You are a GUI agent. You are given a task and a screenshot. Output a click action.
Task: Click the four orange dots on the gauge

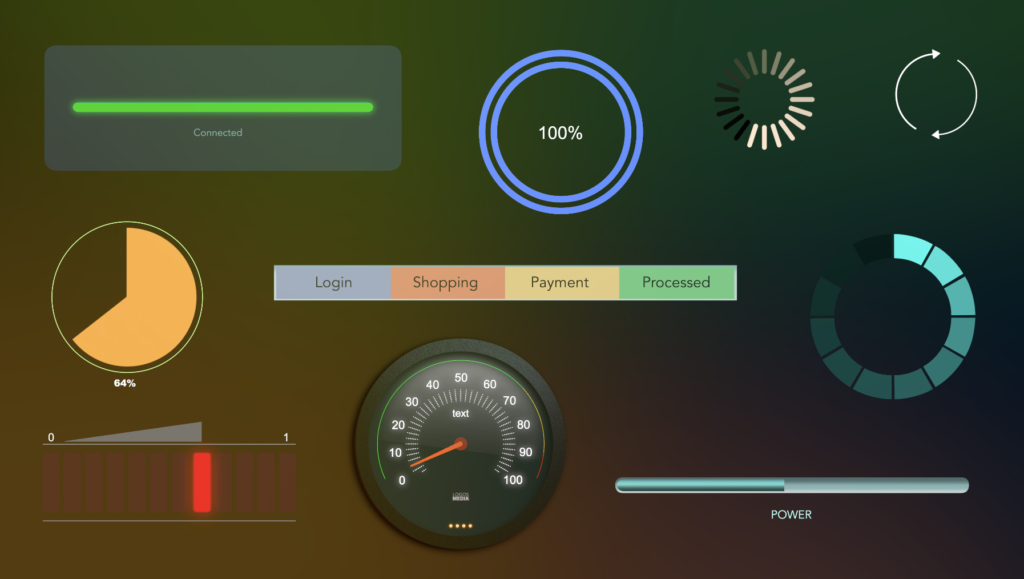460,525
